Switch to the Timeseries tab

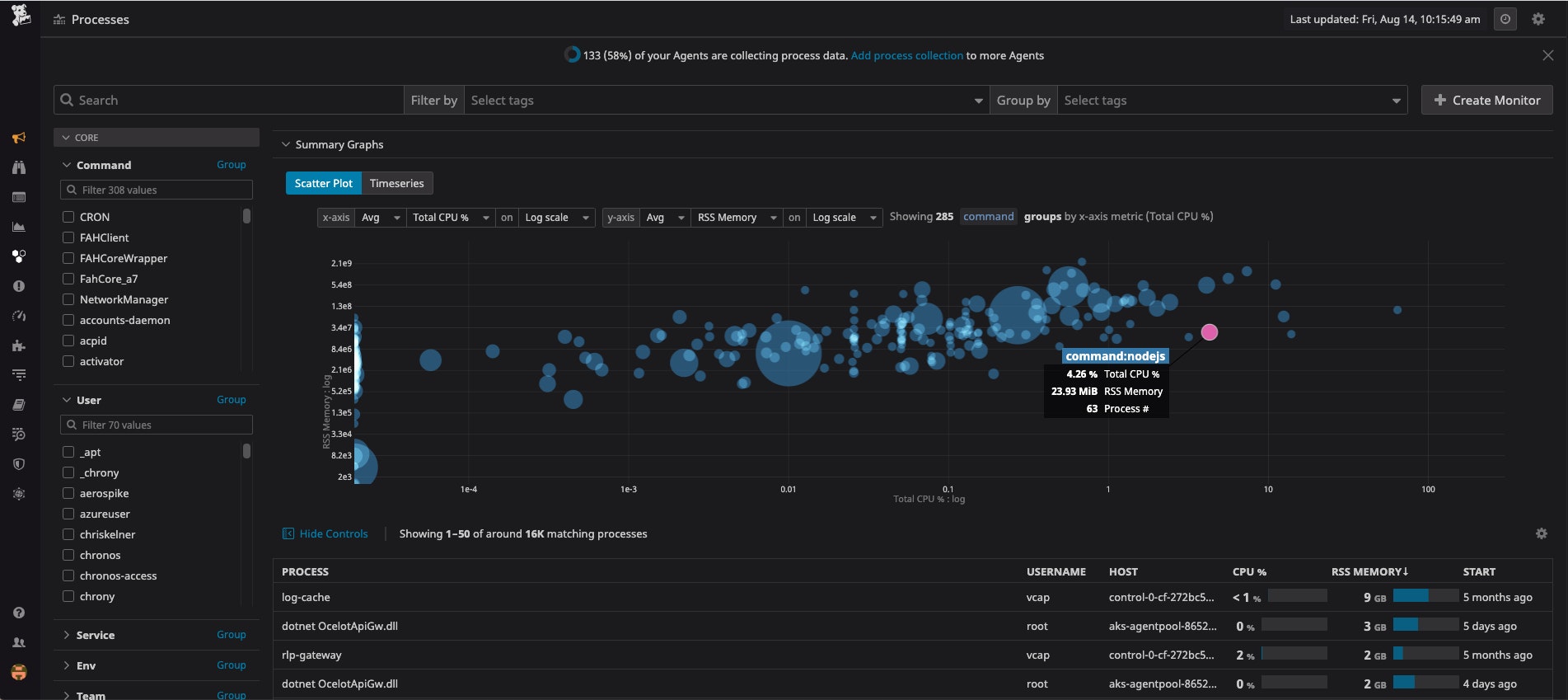396,183
